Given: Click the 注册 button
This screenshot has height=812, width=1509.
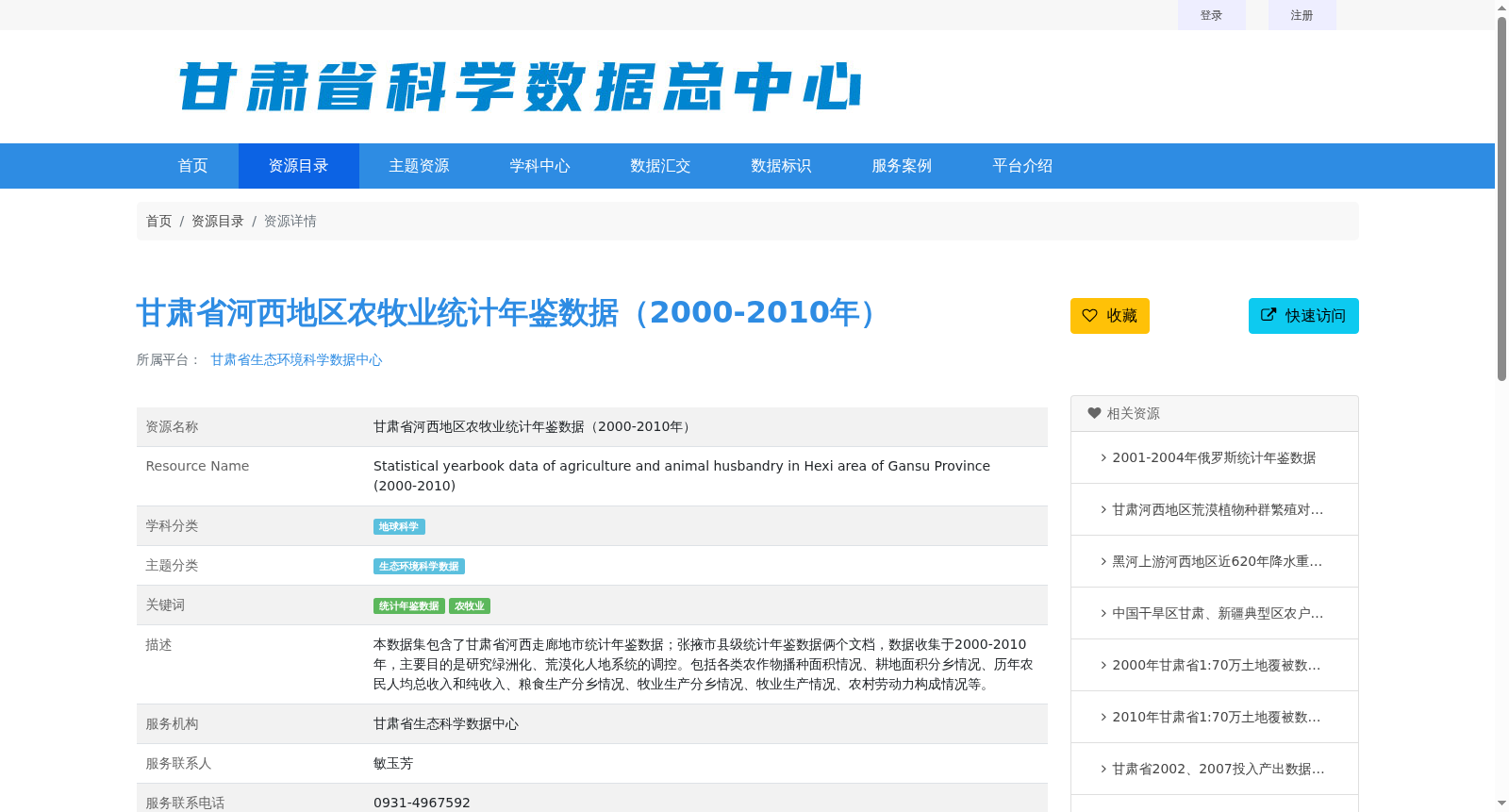Looking at the screenshot, I should coord(1302,15).
